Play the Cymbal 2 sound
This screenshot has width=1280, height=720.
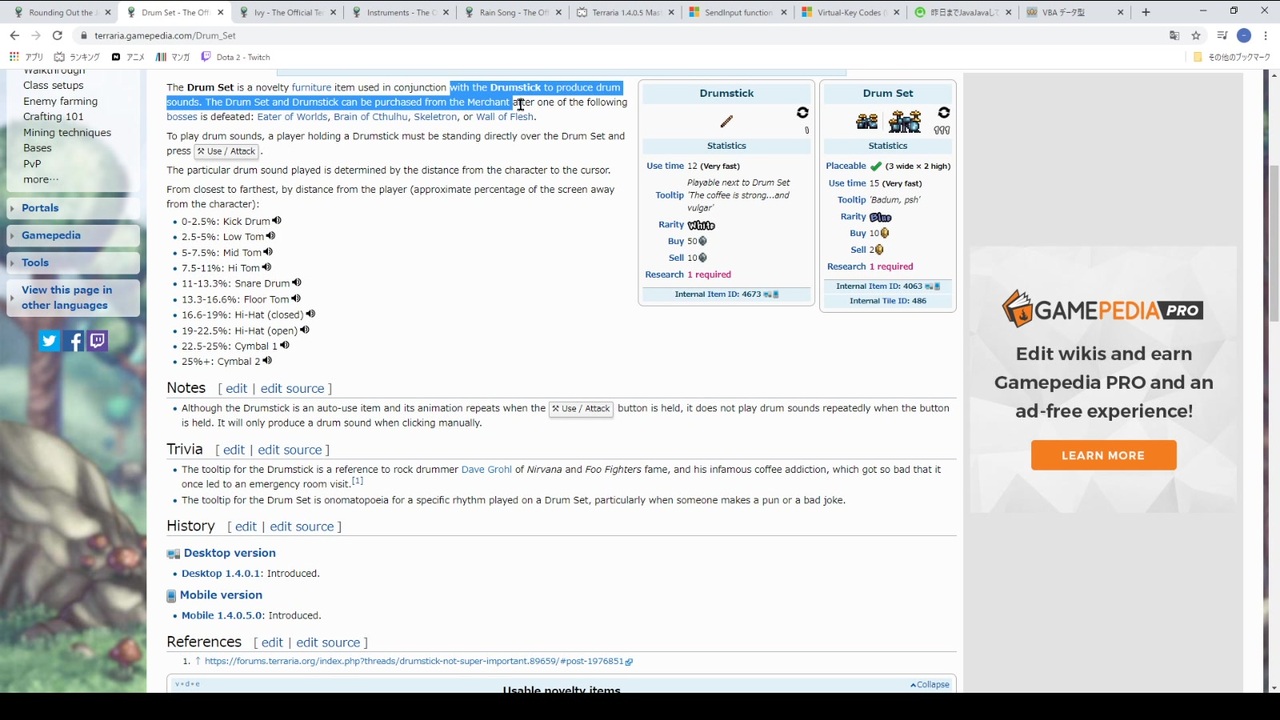pyautogui.click(x=267, y=361)
